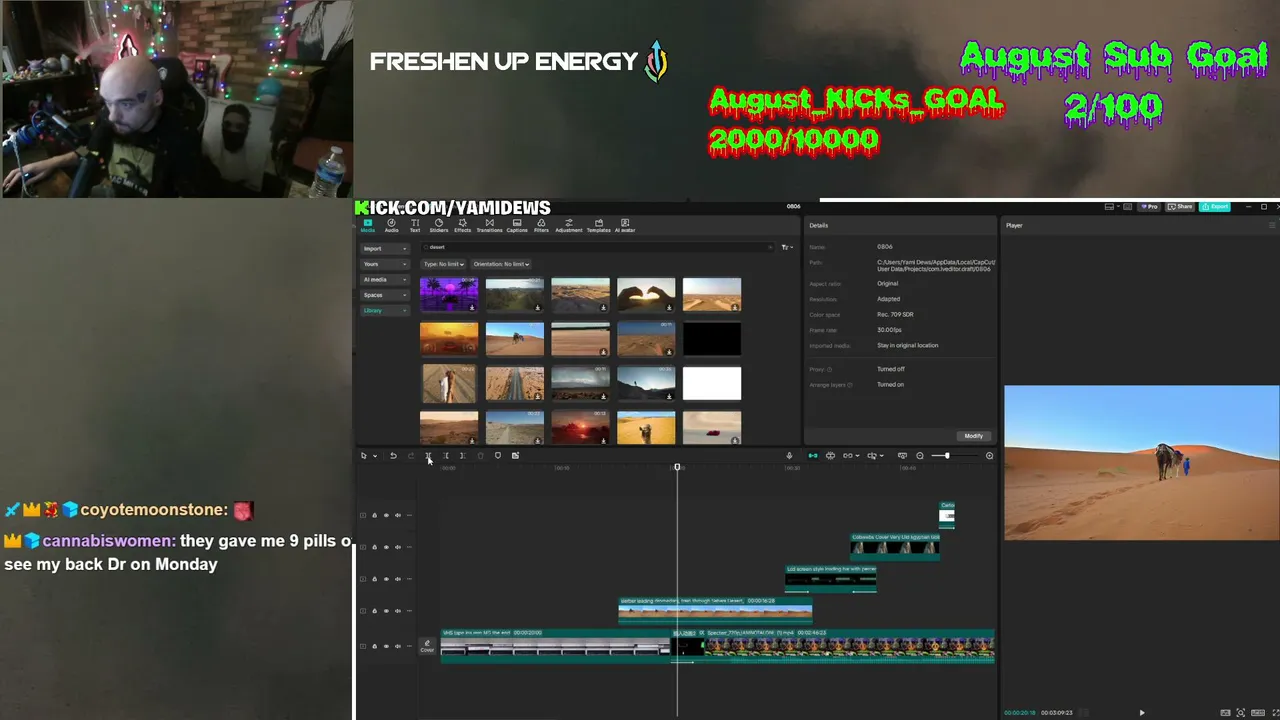Split the clip at the playhead
This screenshot has height=720, width=1280.
click(428, 456)
